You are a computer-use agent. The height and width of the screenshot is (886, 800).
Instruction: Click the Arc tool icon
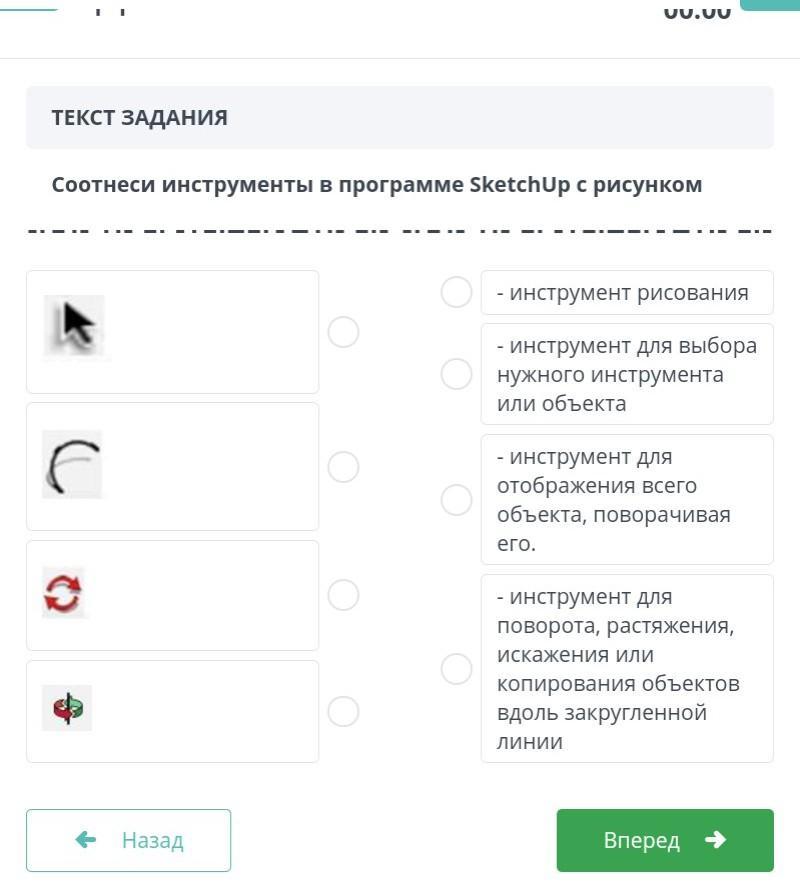click(72, 465)
